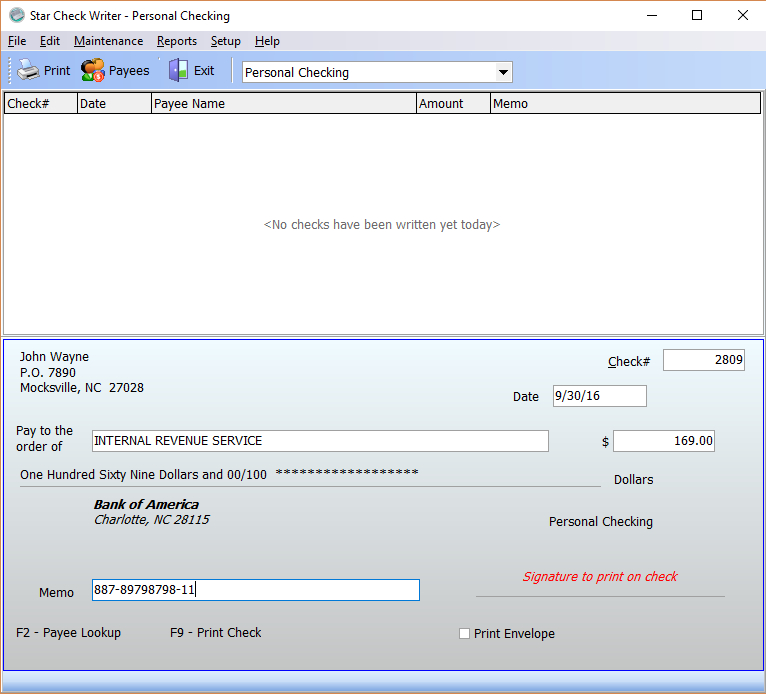766x694 pixels.
Task: Click the Charlotte, NC 28115 text
Action: 151,520
